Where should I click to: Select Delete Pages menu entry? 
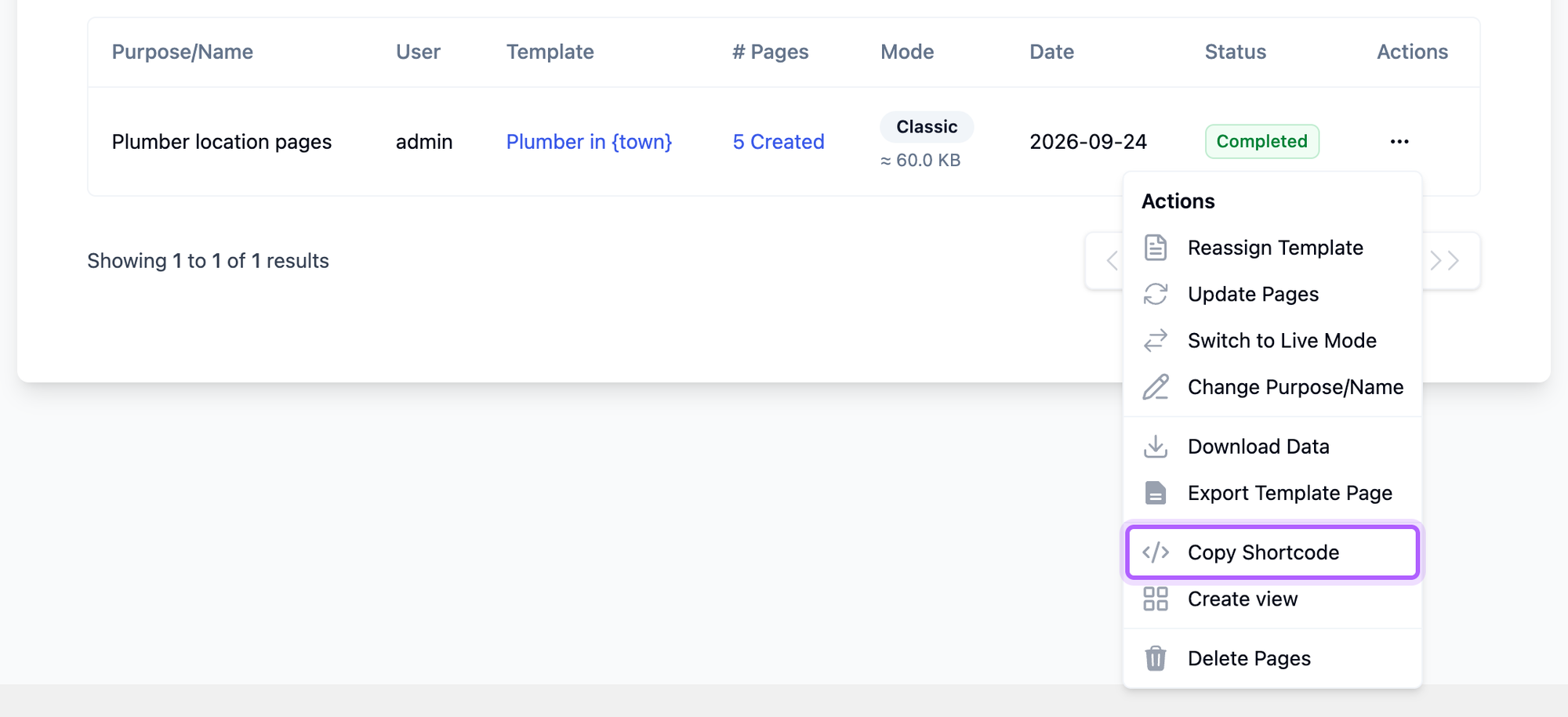tap(1272, 658)
